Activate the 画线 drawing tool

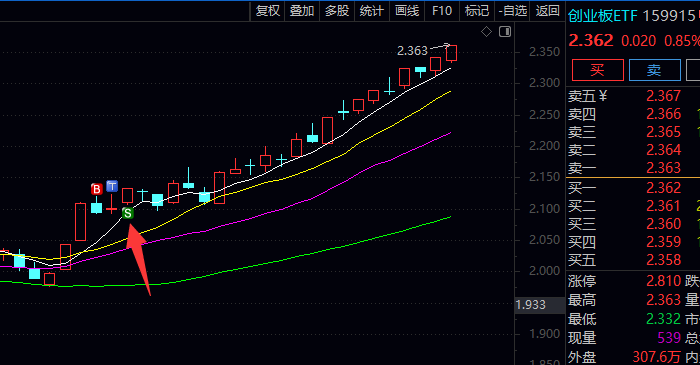click(407, 11)
